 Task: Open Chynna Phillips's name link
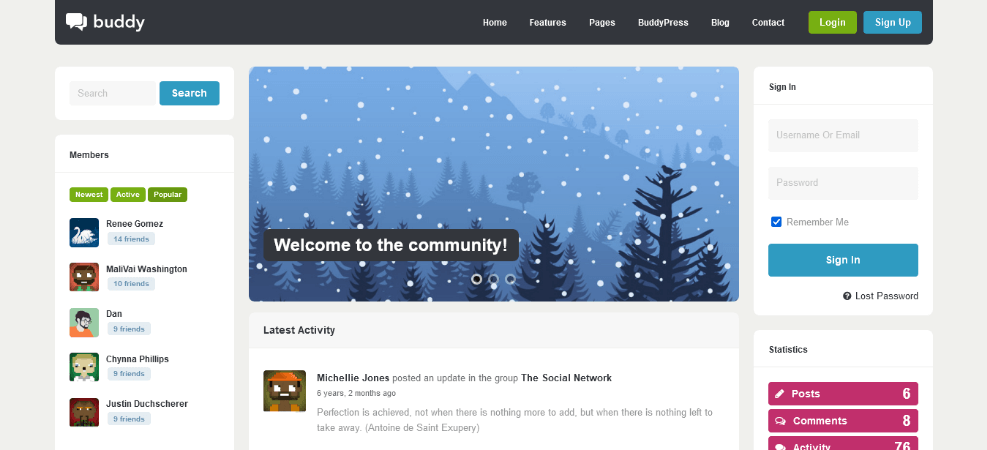coord(137,359)
